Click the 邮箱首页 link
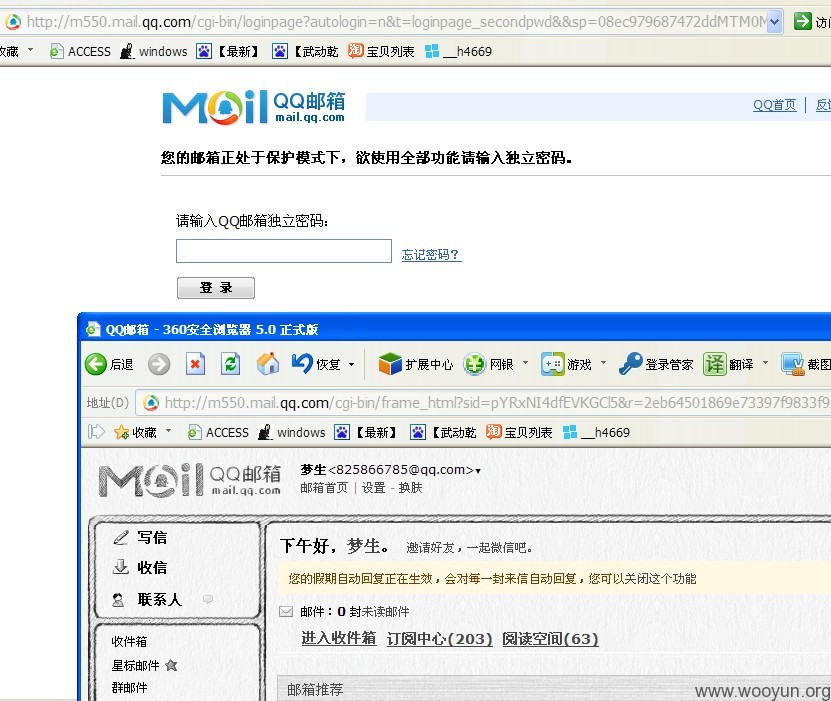Image resolution: width=831 pixels, height=701 pixels. (324, 487)
